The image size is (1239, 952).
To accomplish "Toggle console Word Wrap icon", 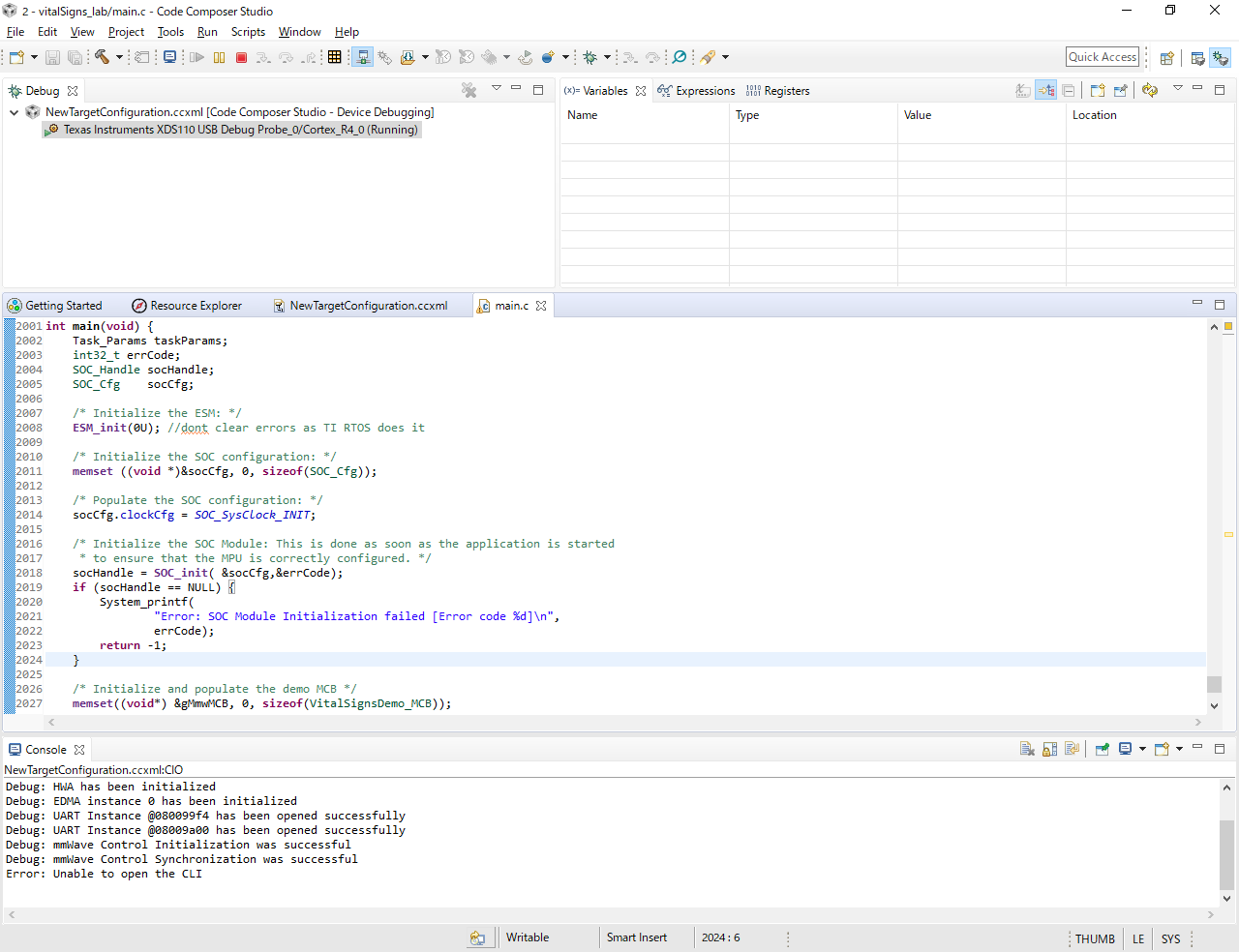I will coord(1072,749).
